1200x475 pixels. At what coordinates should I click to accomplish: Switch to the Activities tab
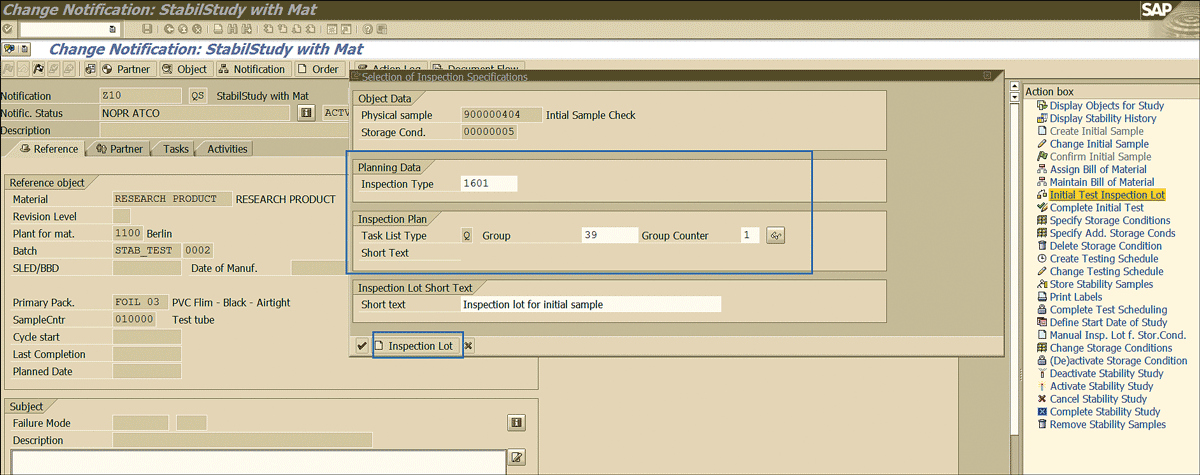click(x=227, y=149)
